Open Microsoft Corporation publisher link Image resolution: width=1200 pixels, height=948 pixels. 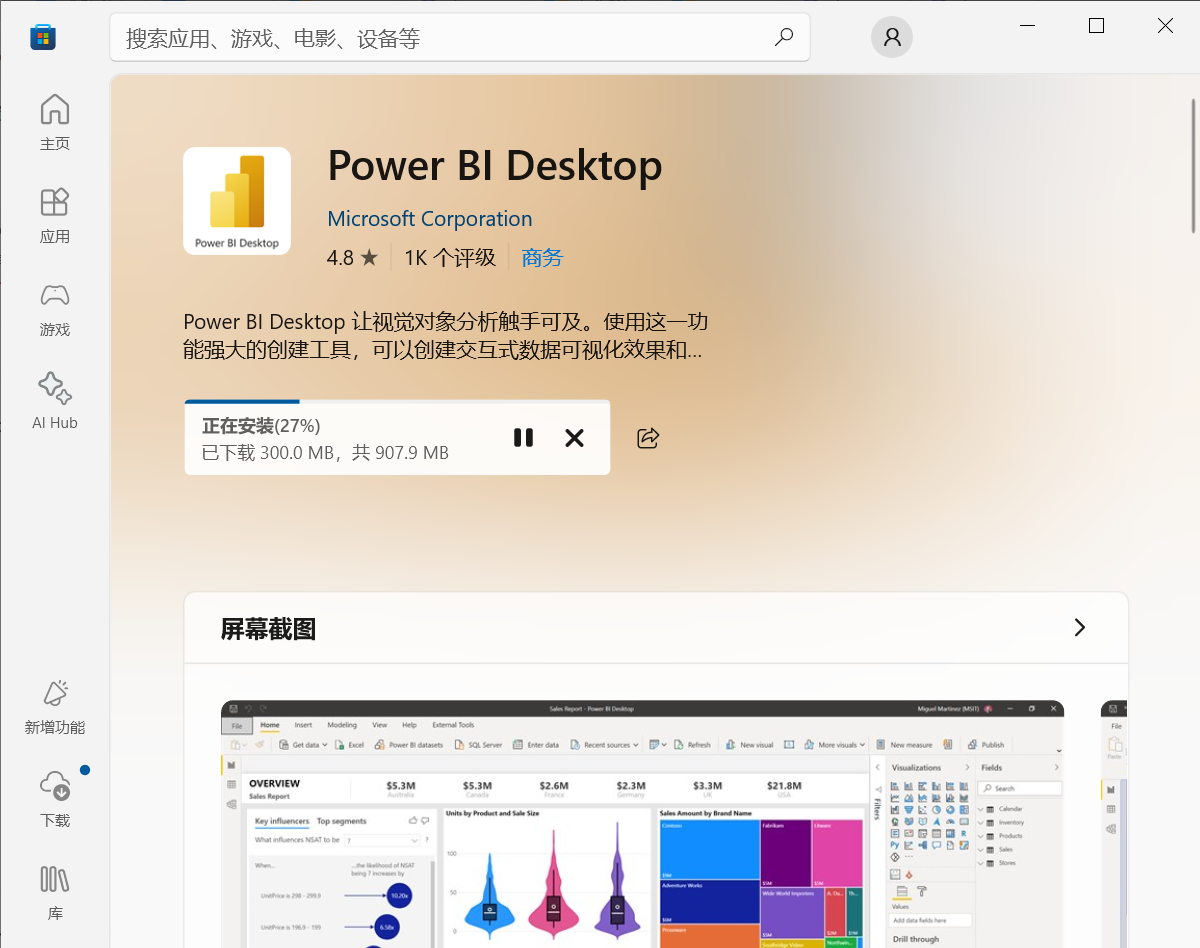pyautogui.click(x=430, y=219)
